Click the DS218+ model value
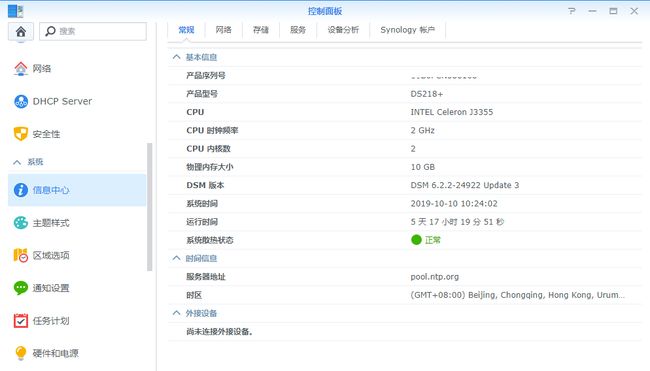Screen dimensions: 650x371 click(x=427, y=94)
